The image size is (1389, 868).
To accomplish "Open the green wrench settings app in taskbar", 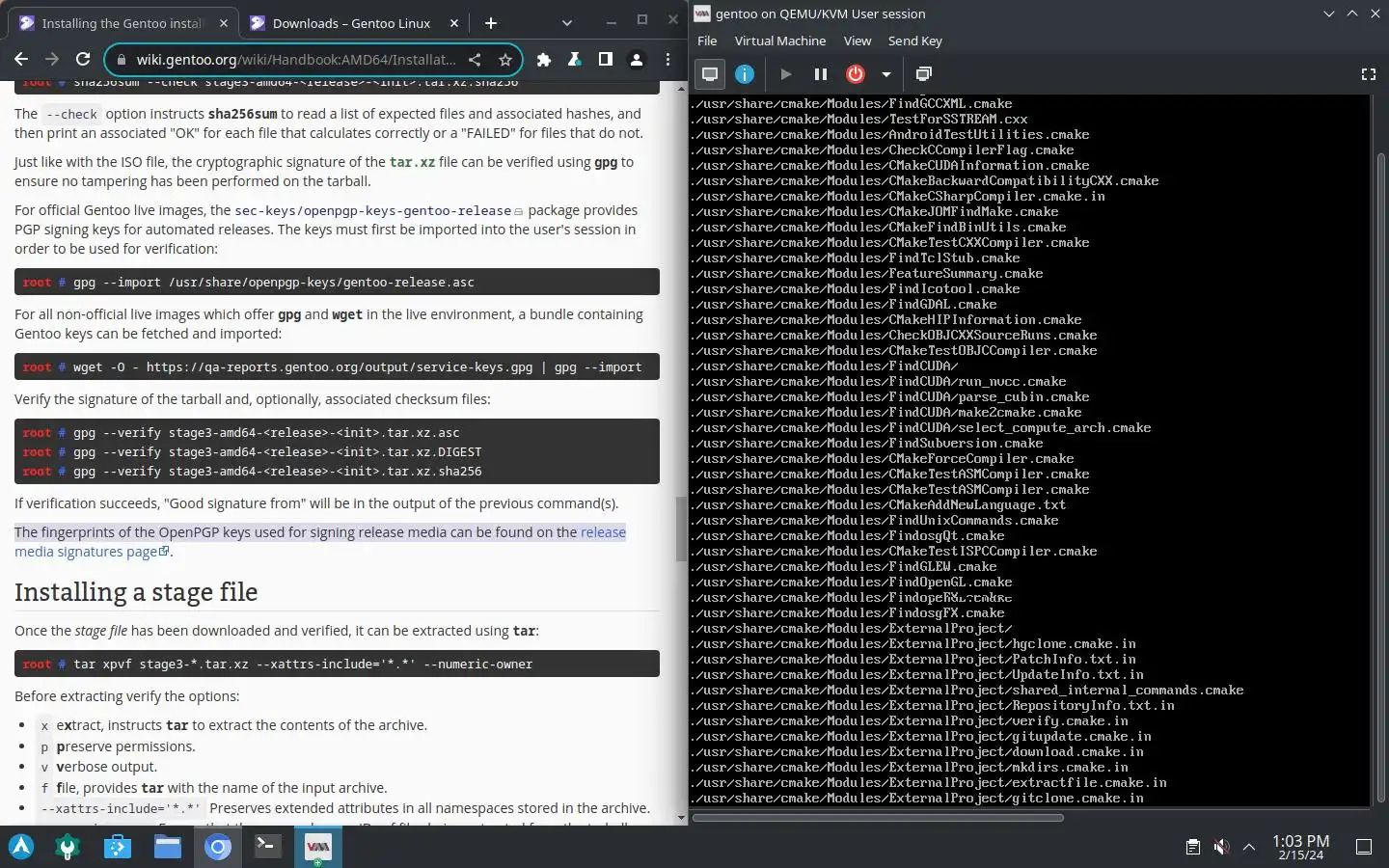I will (x=68, y=847).
